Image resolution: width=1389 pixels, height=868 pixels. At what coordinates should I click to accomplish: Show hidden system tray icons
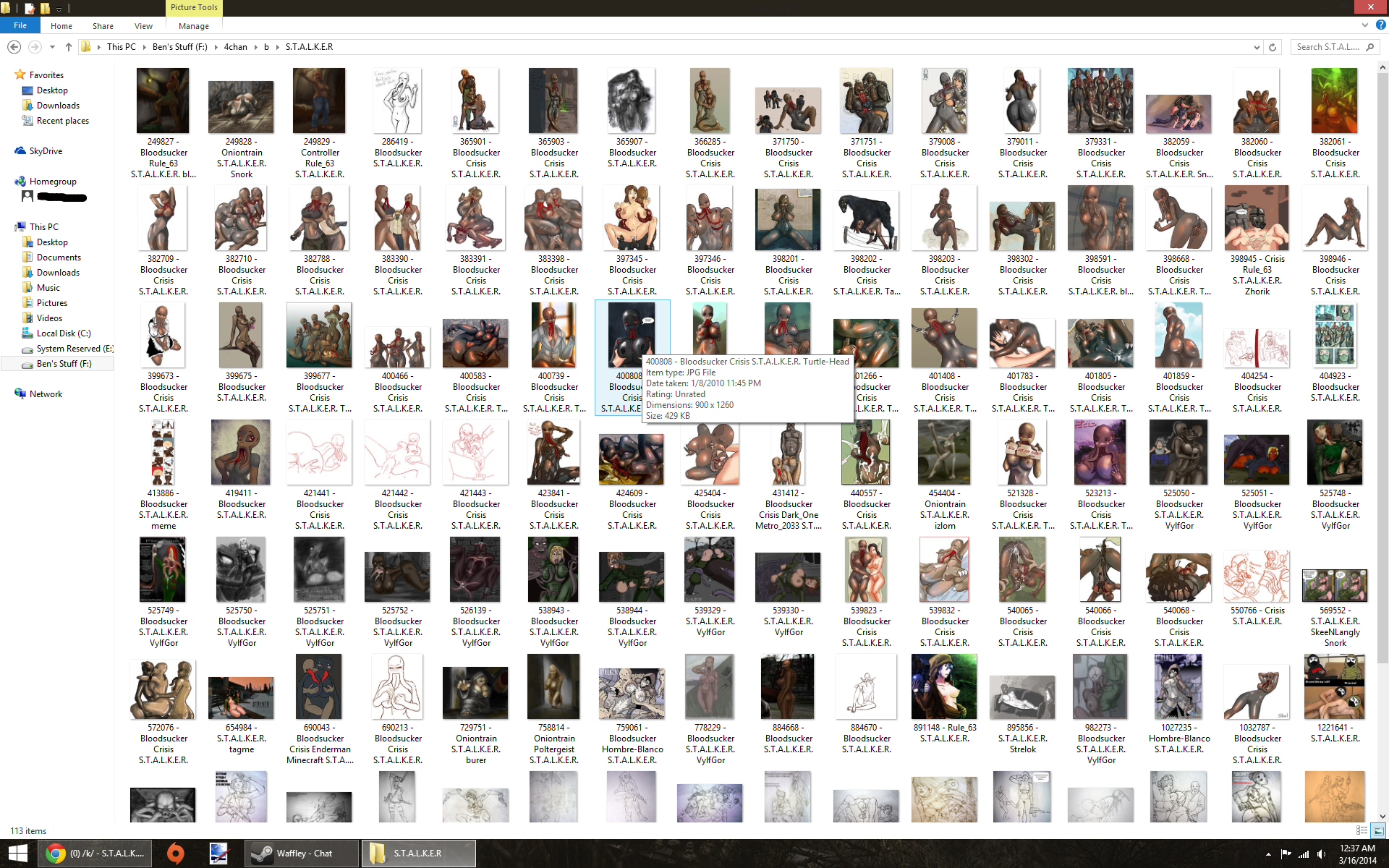tap(1268, 854)
